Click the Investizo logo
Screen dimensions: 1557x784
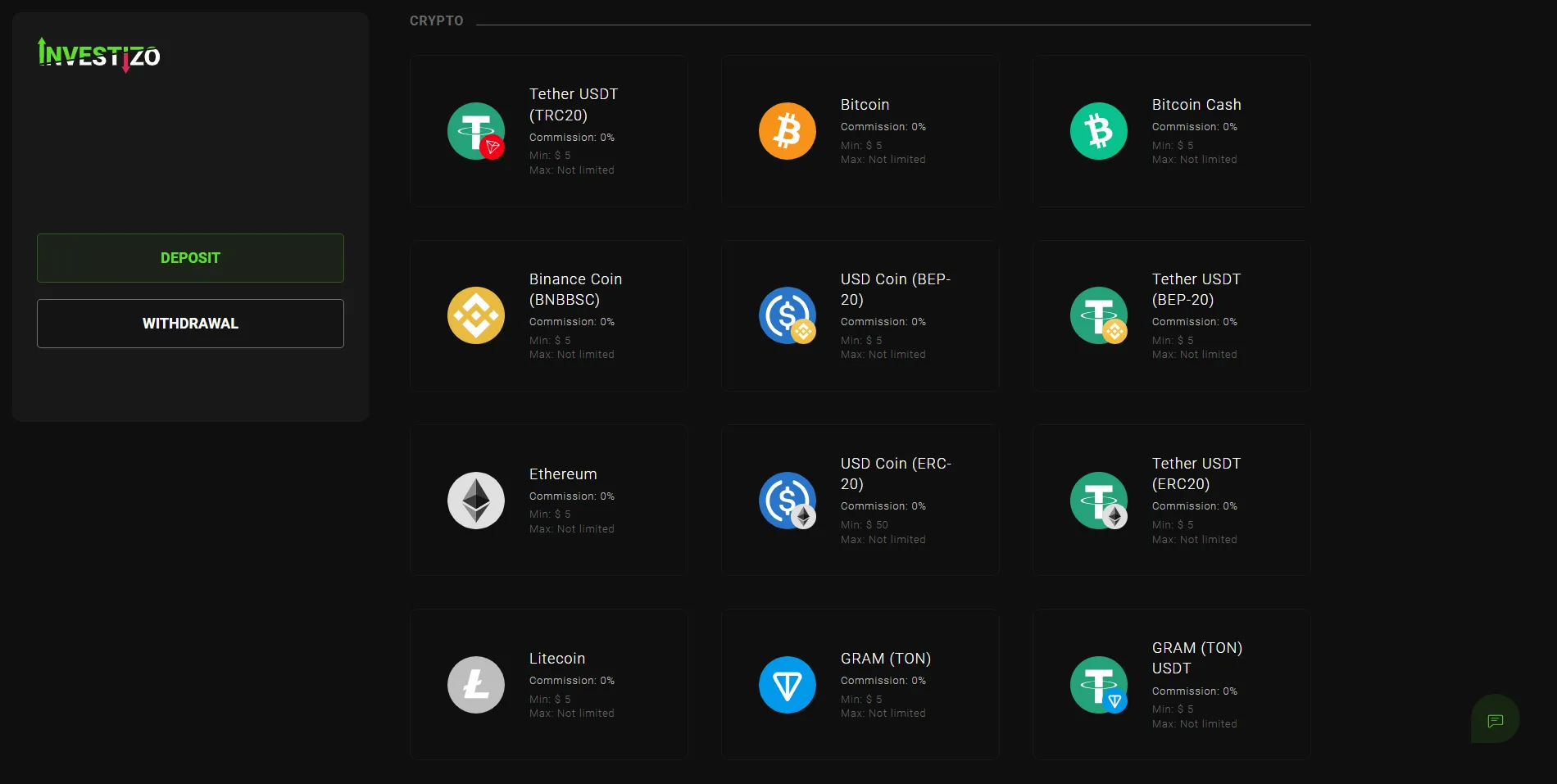coord(99,55)
